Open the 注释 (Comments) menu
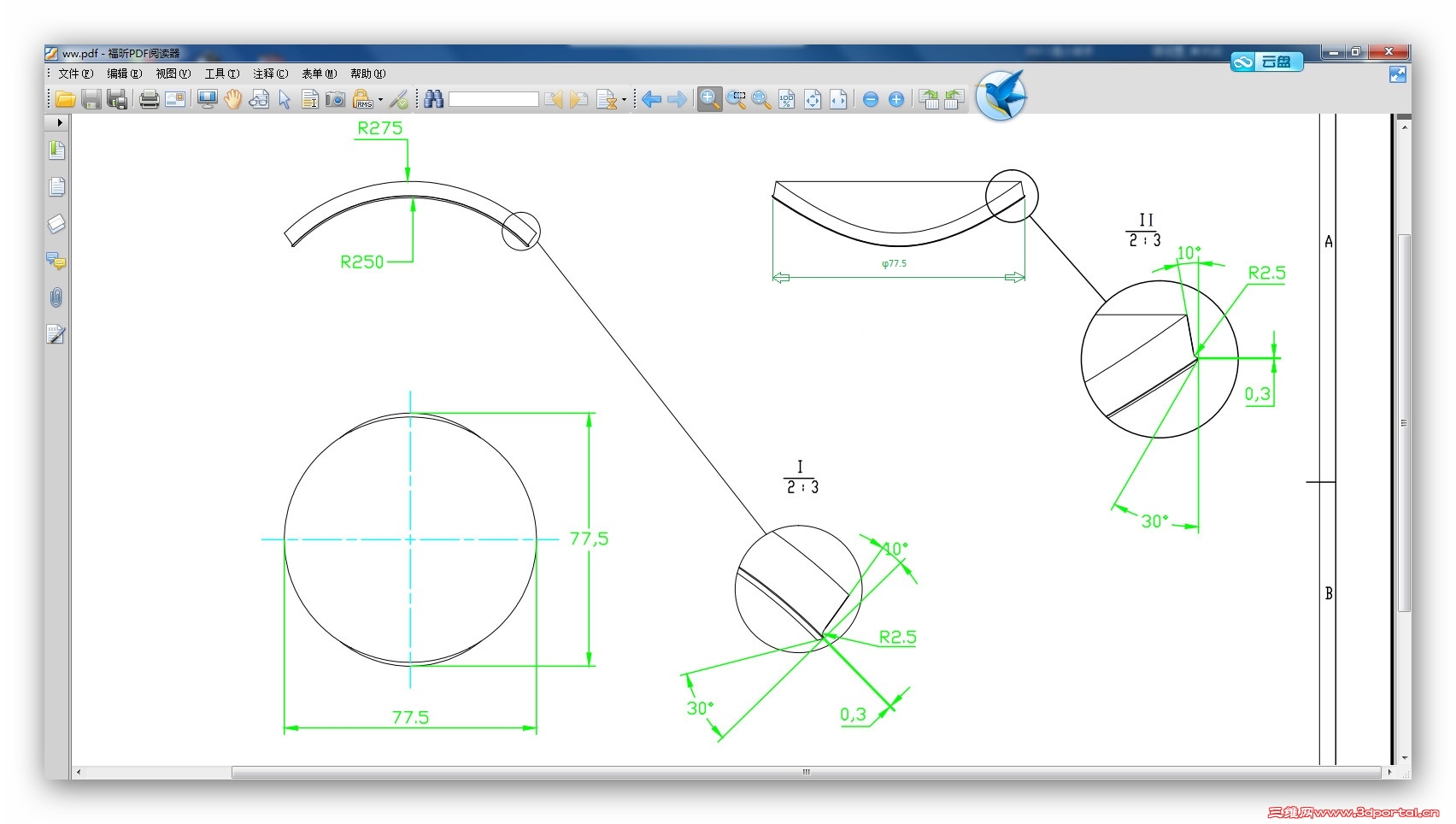 click(270, 74)
